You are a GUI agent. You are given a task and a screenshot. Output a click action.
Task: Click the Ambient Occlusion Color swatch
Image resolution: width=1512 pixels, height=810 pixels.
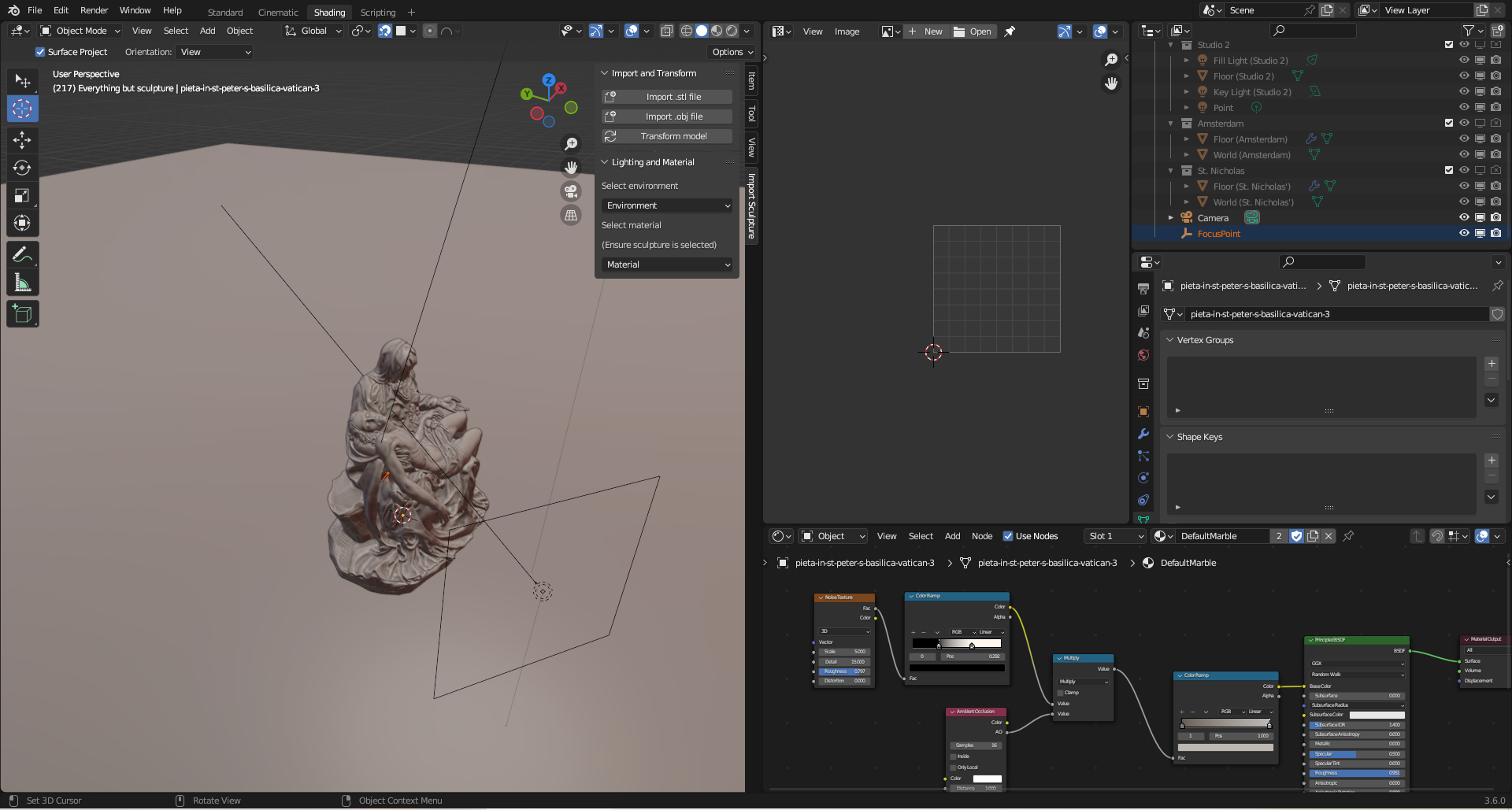pos(988,779)
